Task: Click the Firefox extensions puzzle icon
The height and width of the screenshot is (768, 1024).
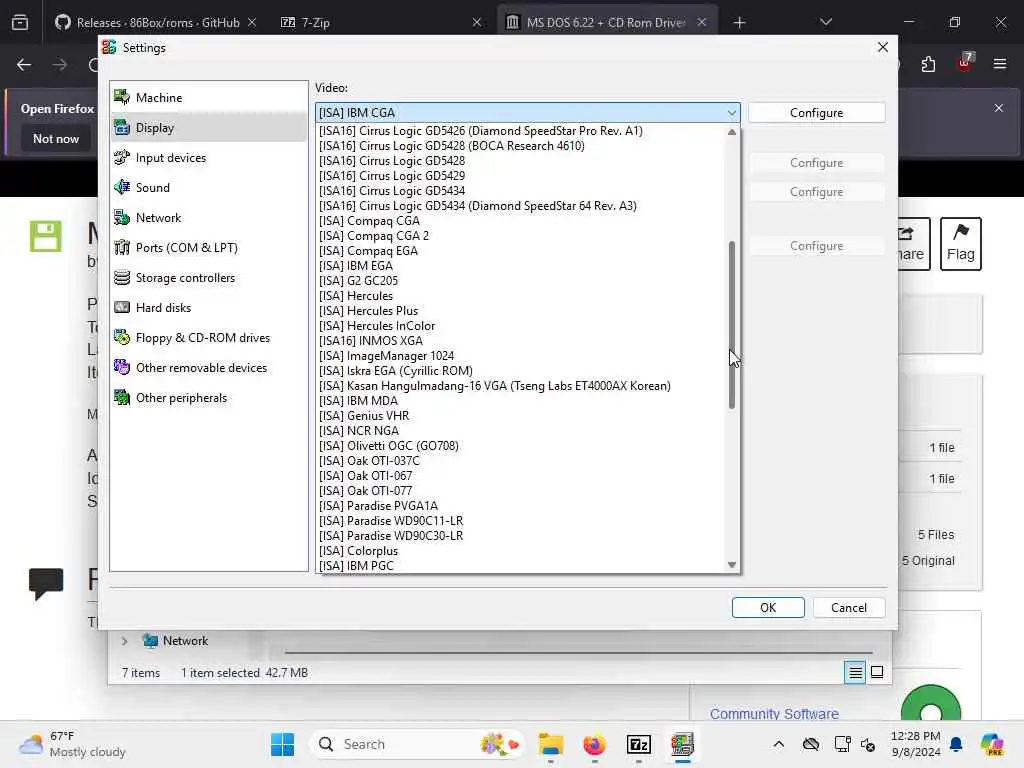Action: pyautogui.click(x=928, y=64)
